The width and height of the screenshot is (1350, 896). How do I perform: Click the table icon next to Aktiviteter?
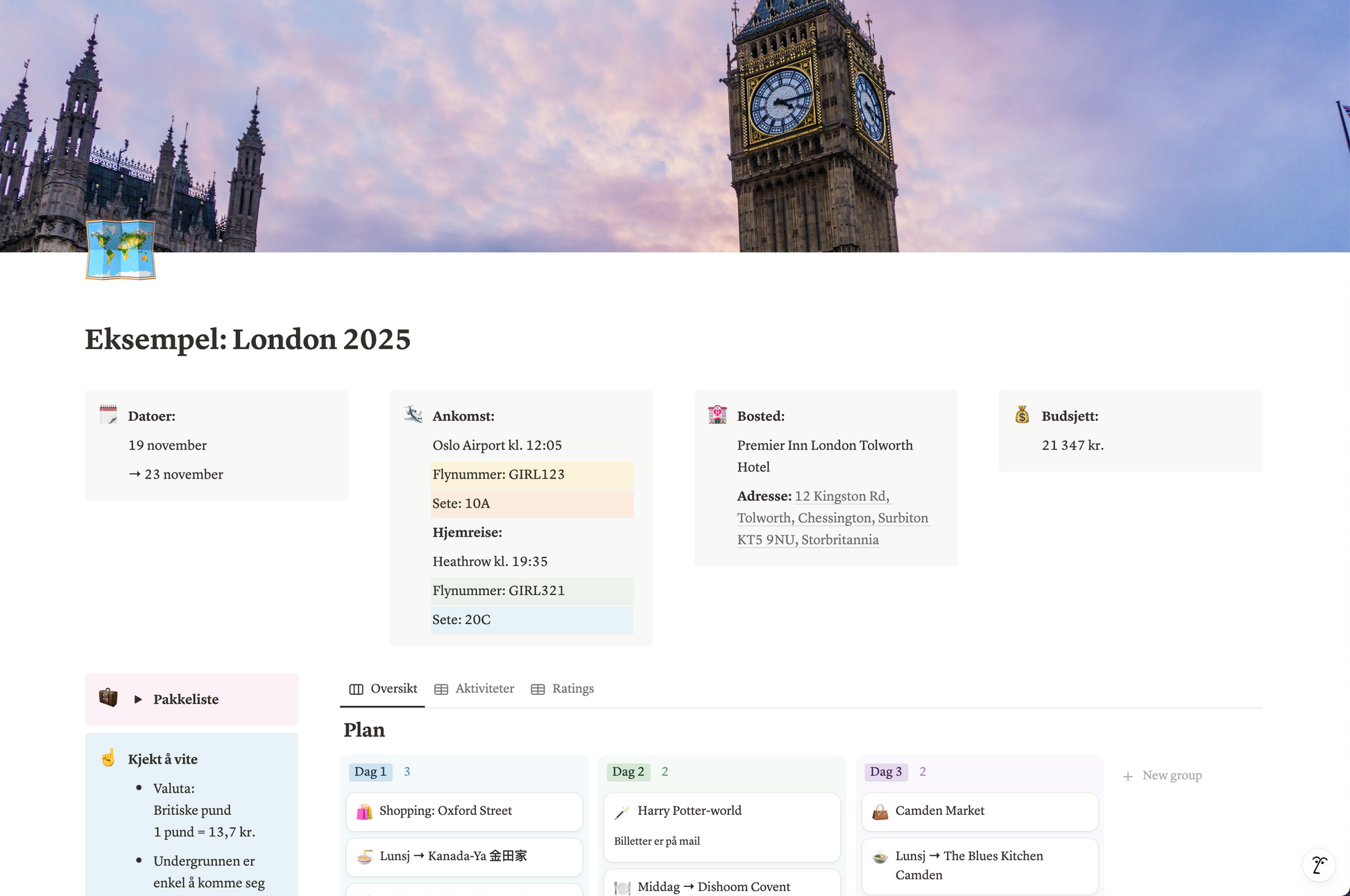tap(441, 689)
